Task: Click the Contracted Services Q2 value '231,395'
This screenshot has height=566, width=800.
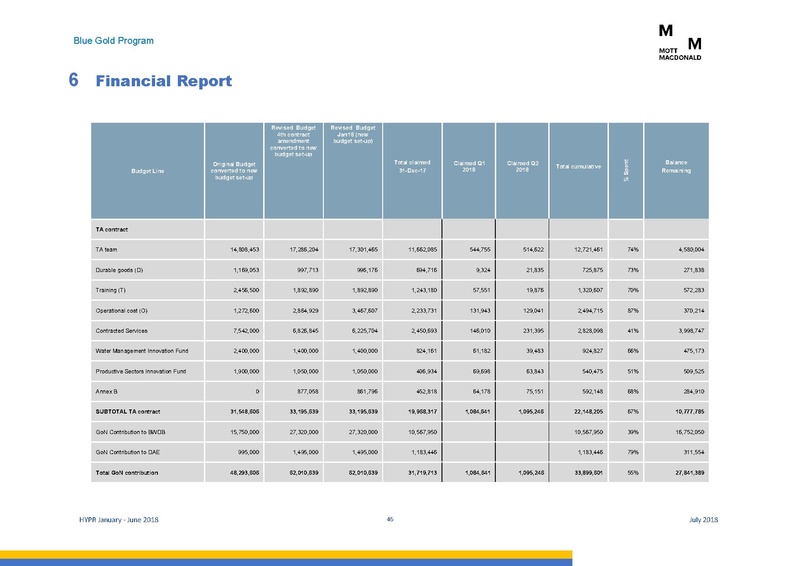Action: click(x=533, y=331)
